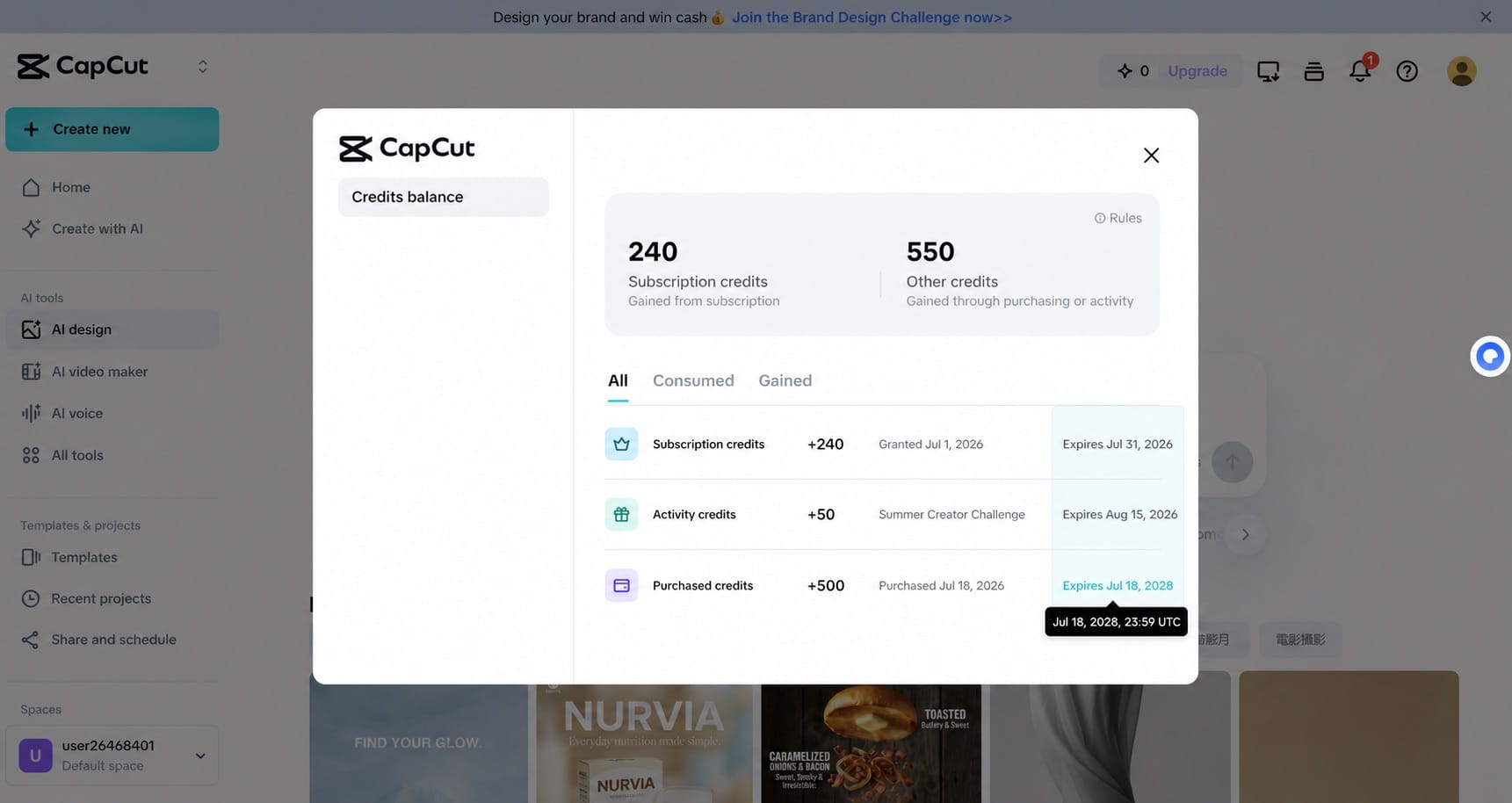Click the +240 subscription credits value

[x=825, y=444]
